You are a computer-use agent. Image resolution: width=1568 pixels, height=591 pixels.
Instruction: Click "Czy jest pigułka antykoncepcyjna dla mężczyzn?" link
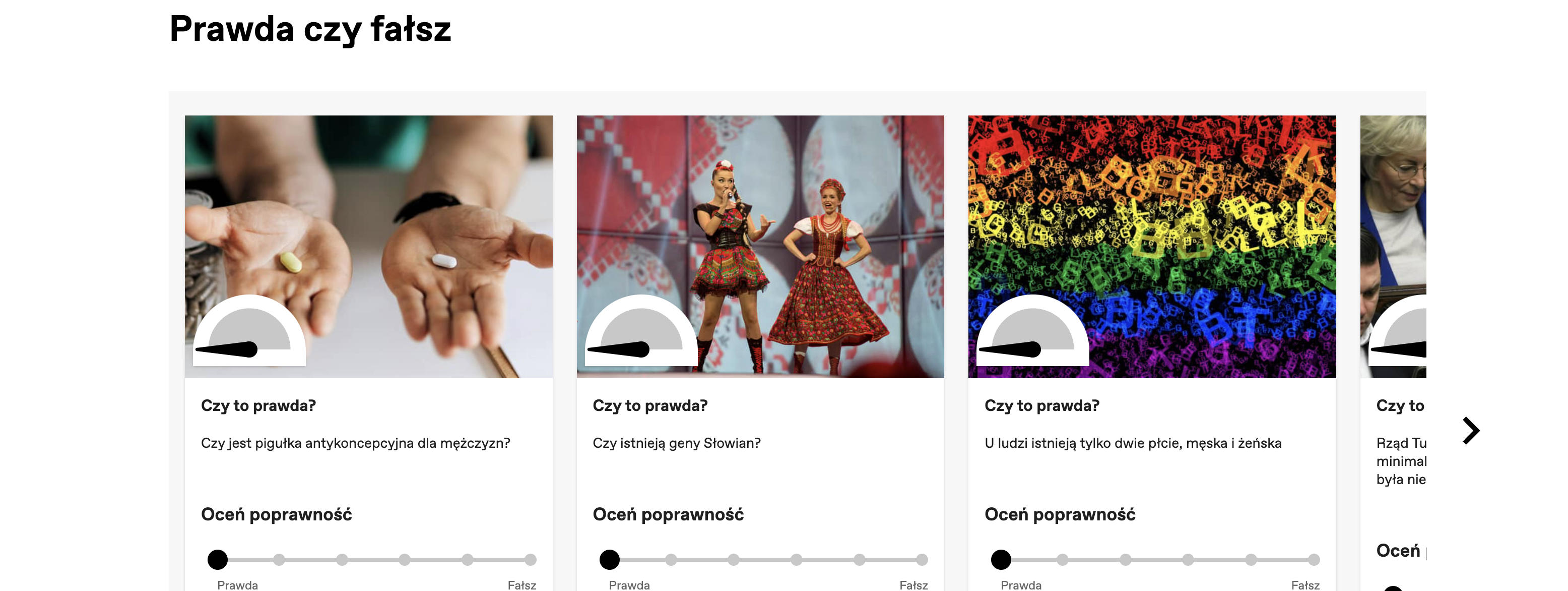click(x=356, y=443)
